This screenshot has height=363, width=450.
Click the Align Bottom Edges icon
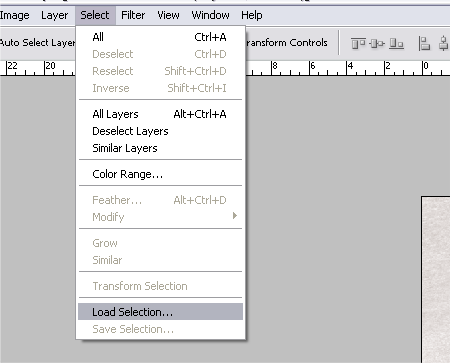pyautogui.click(x=396, y=43)
